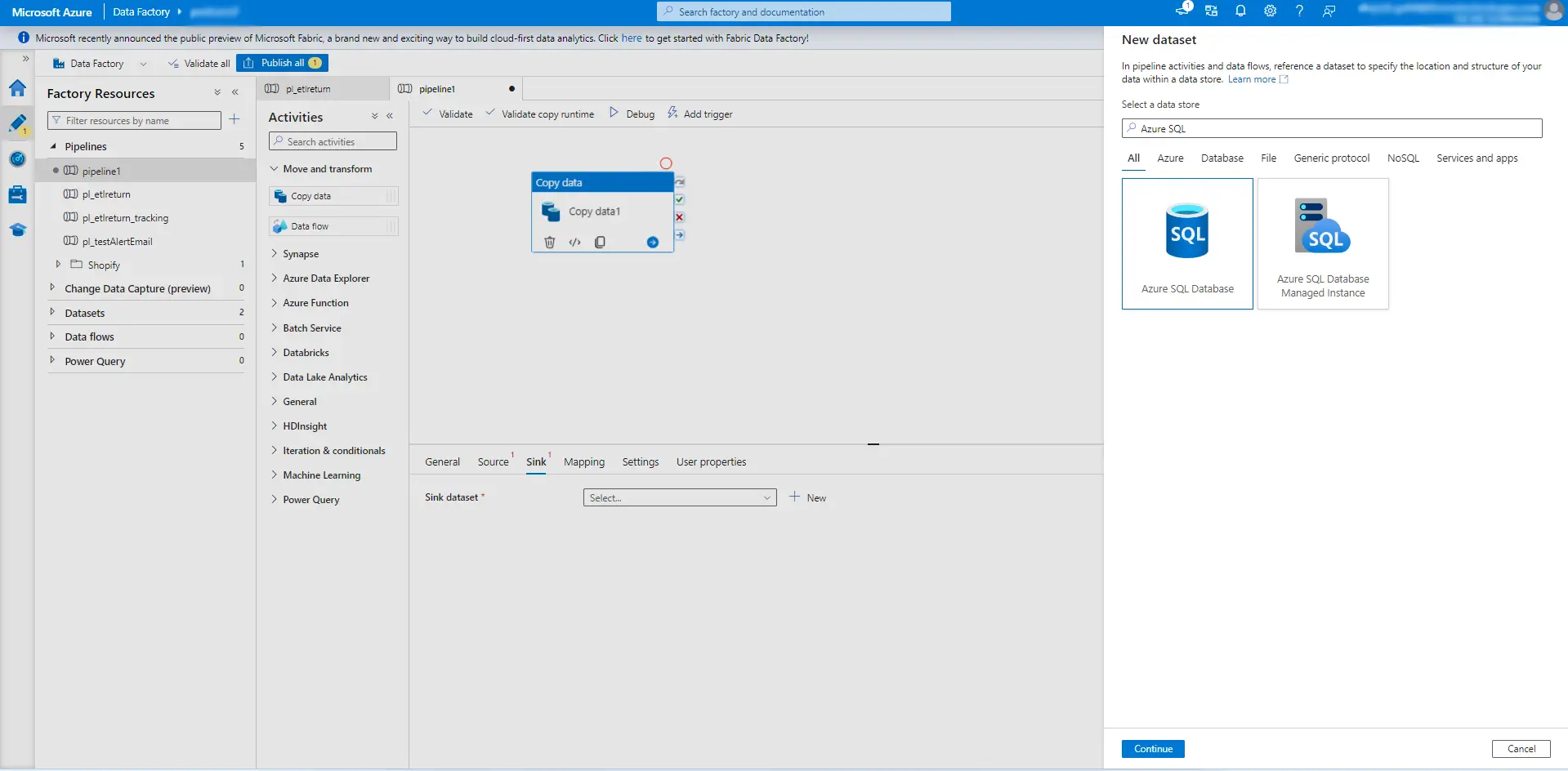Viewport: 1568px width, 771px height.
Task: Cancel the New dataset panel
Action: coord(1521,749)
